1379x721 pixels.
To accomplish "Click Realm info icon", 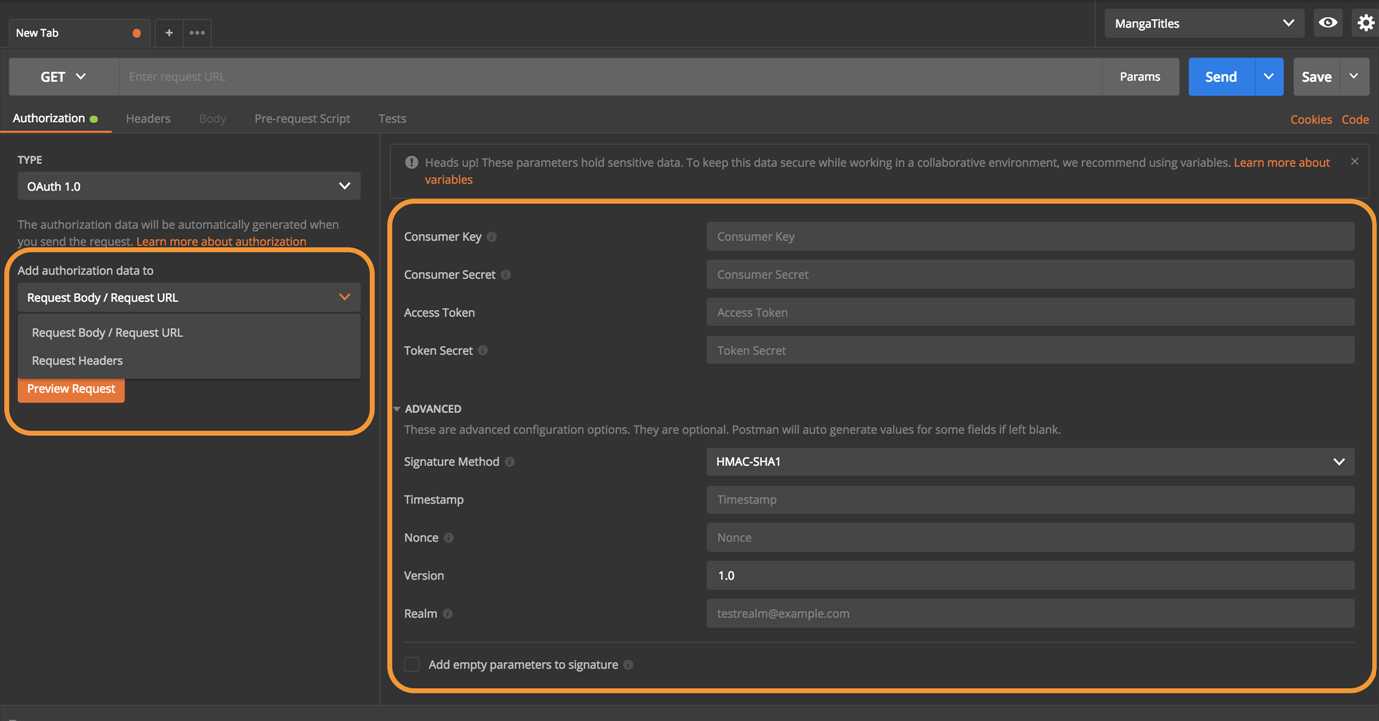I will pyautogui.click(x=447, y=614).
